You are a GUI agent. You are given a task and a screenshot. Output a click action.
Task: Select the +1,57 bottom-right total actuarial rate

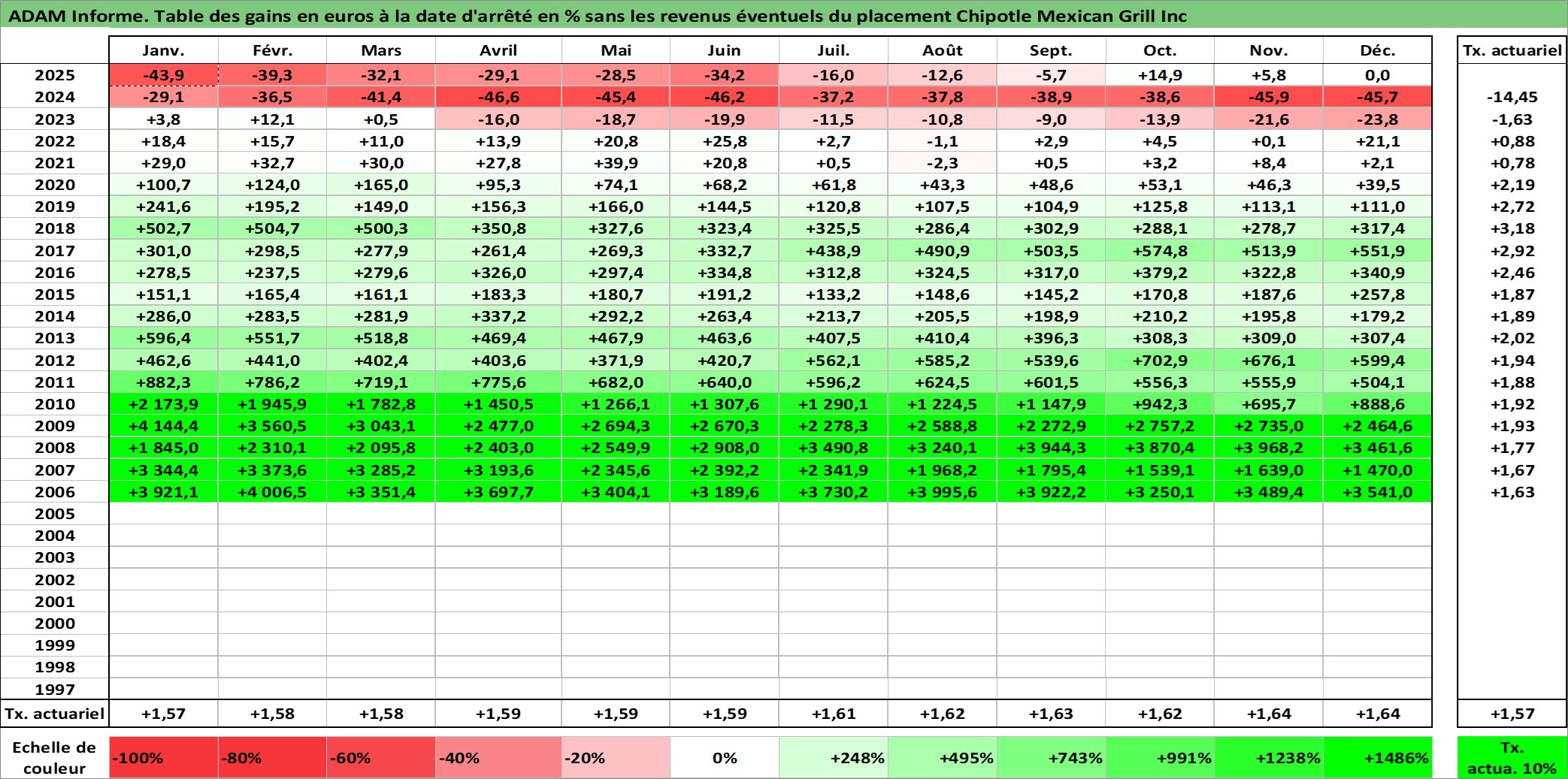(1512, 714)
